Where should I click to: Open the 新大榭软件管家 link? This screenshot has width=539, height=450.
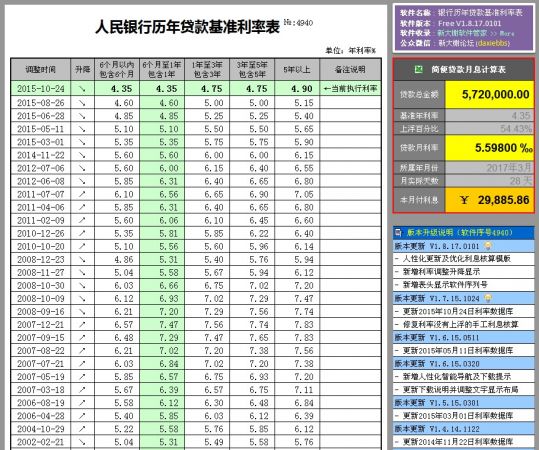[x=462, y=33]
